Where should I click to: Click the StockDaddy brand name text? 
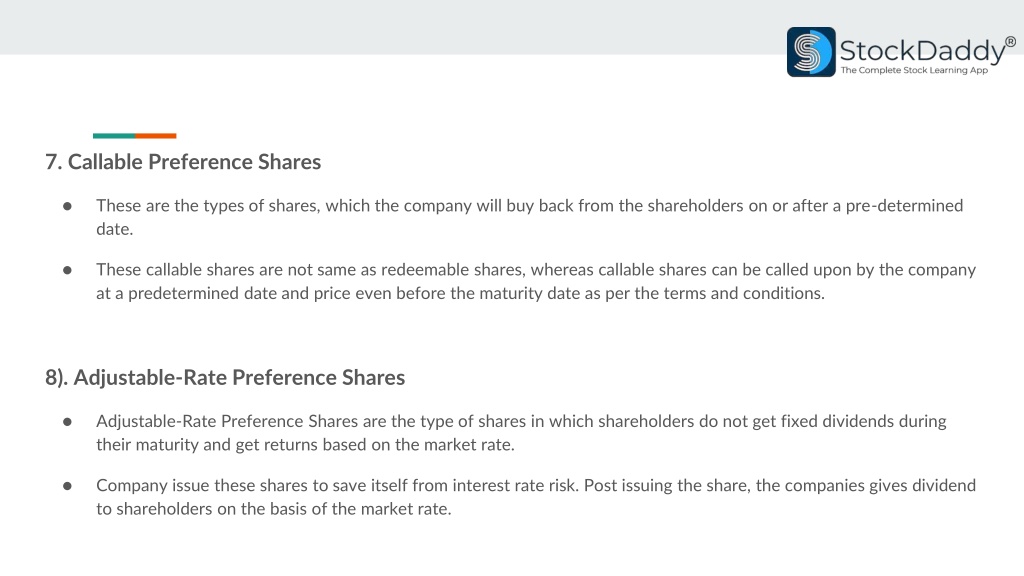(x=922, y=51)
